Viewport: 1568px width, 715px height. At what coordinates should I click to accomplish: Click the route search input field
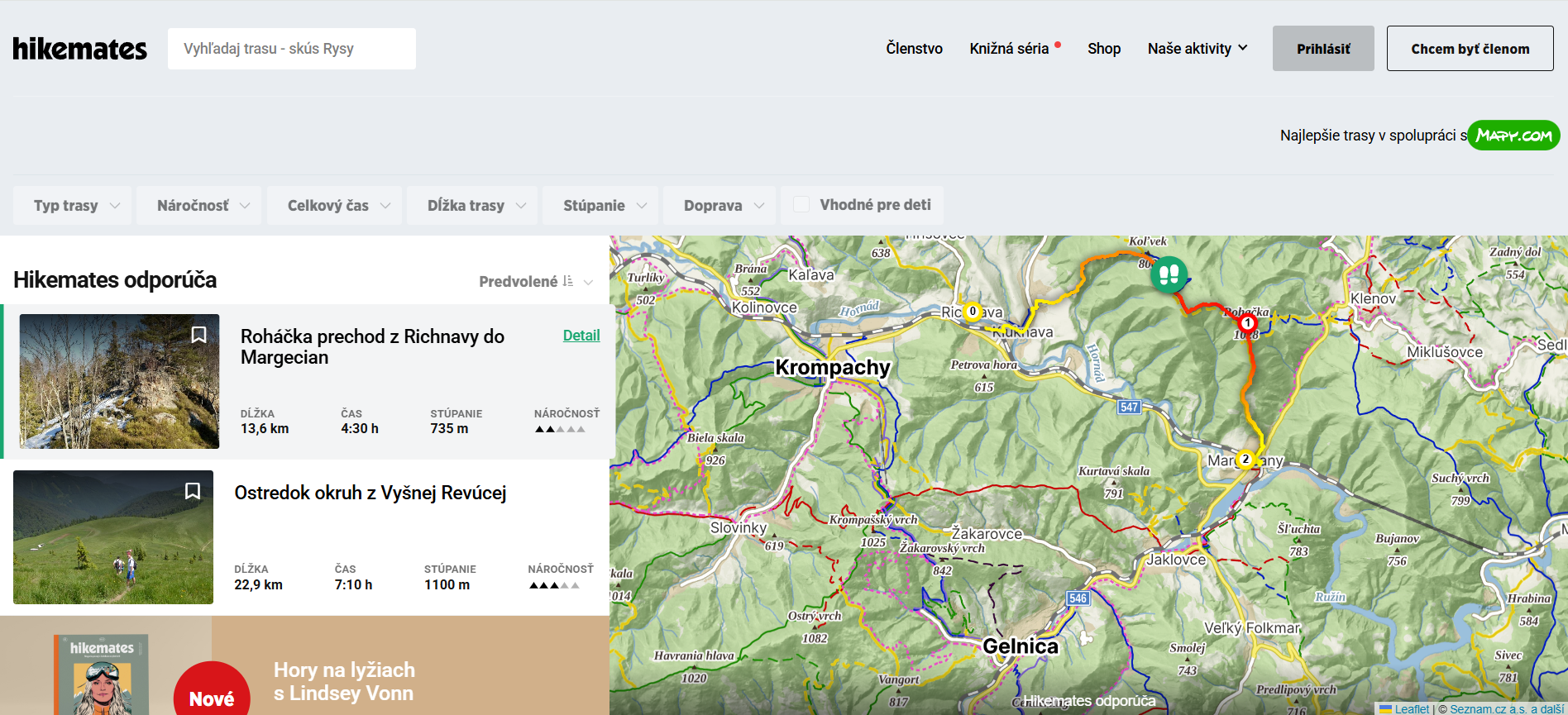pyautogui.click(x=291, y=49)
